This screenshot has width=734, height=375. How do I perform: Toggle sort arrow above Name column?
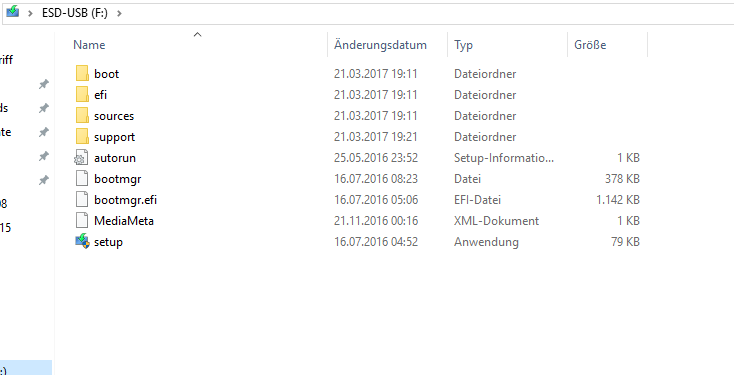[x=198, y=34]
